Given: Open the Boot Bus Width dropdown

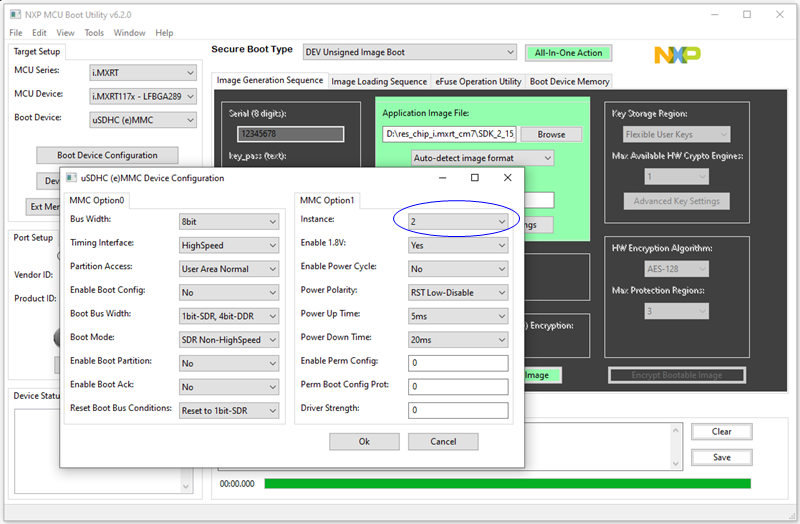Looking at the screenshot, I should tap(229, 316).
